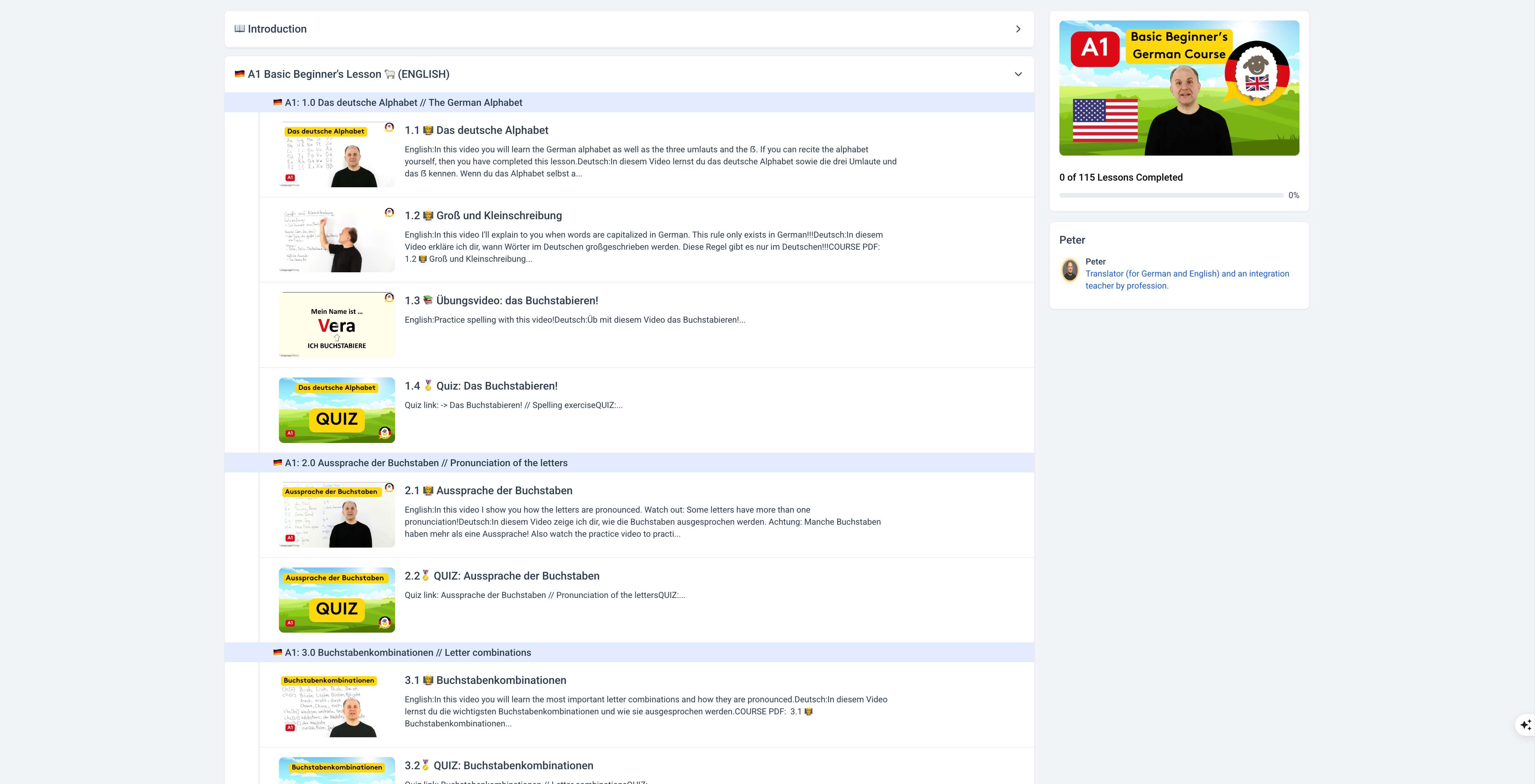This screenshot has width=1535, height=784.
Task: Click the book icon beside Introduction
Action: pyautogui.click(x=239, y=29)
